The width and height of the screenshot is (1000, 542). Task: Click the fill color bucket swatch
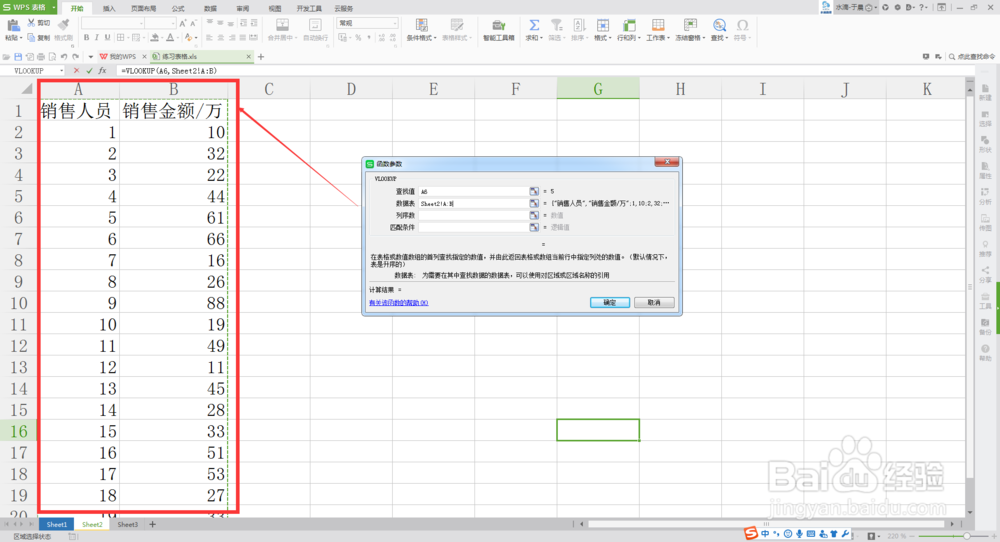[154, 38]
